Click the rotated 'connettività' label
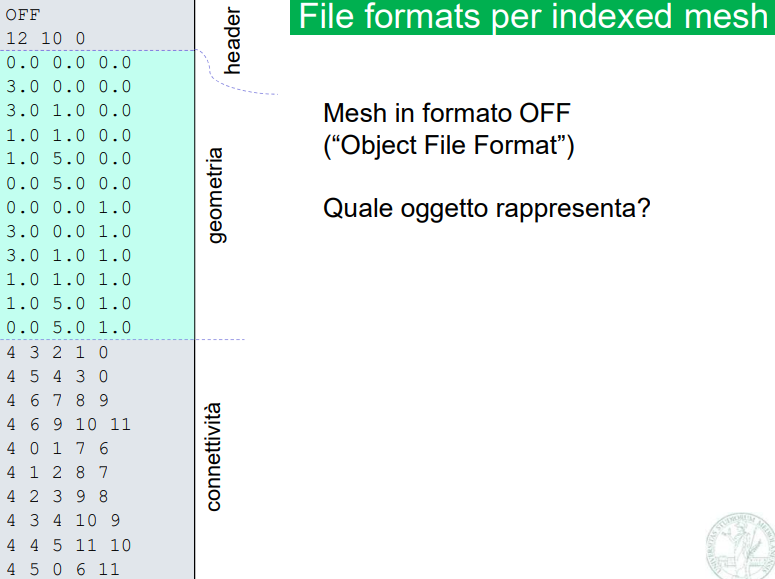 click(213, 456)
